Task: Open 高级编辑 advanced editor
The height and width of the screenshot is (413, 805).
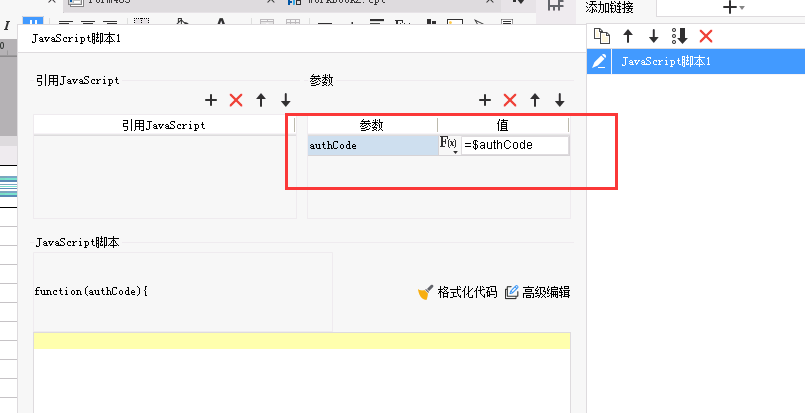Action: click(x=537, y=292)
